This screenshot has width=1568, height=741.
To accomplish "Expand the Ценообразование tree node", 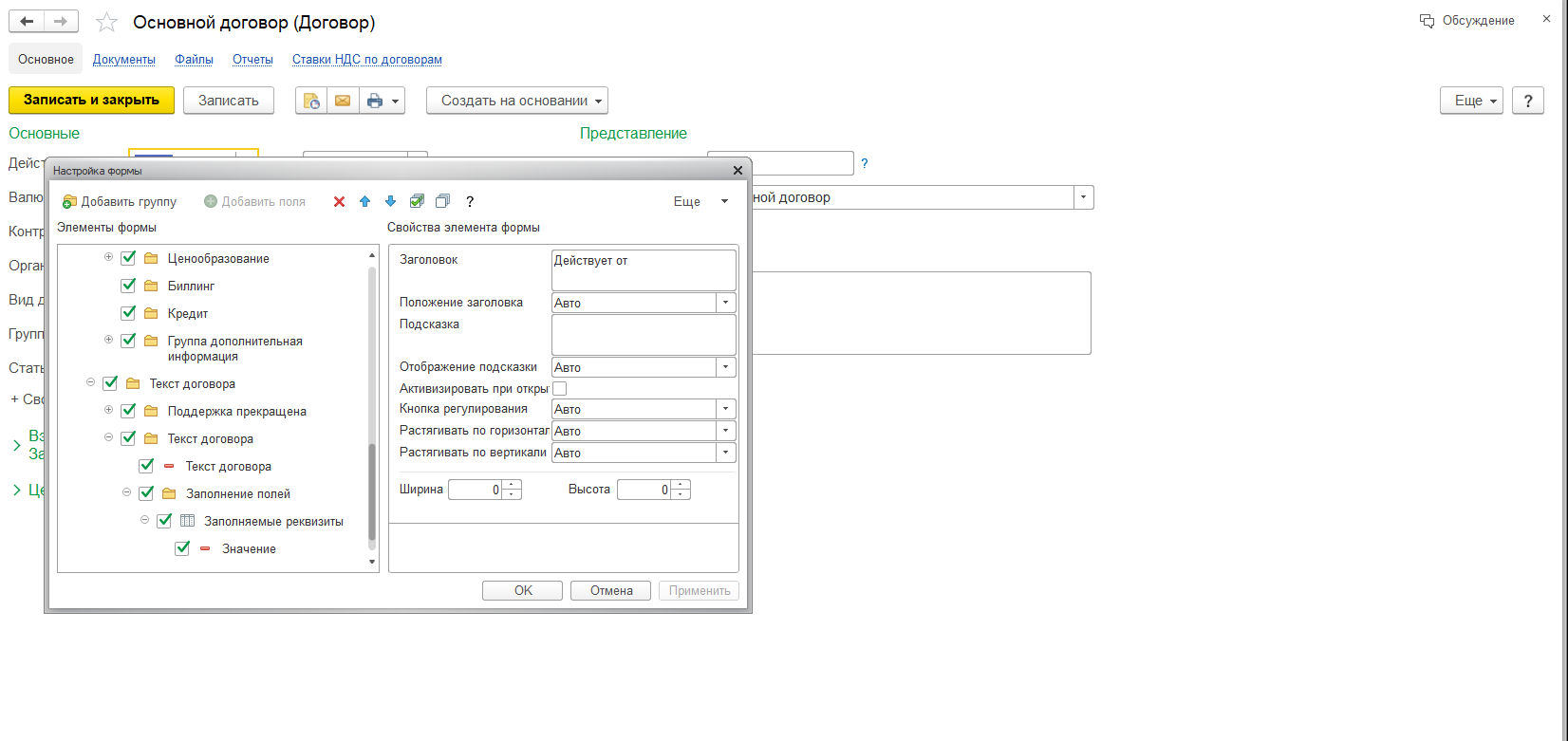I will (108, 258).
